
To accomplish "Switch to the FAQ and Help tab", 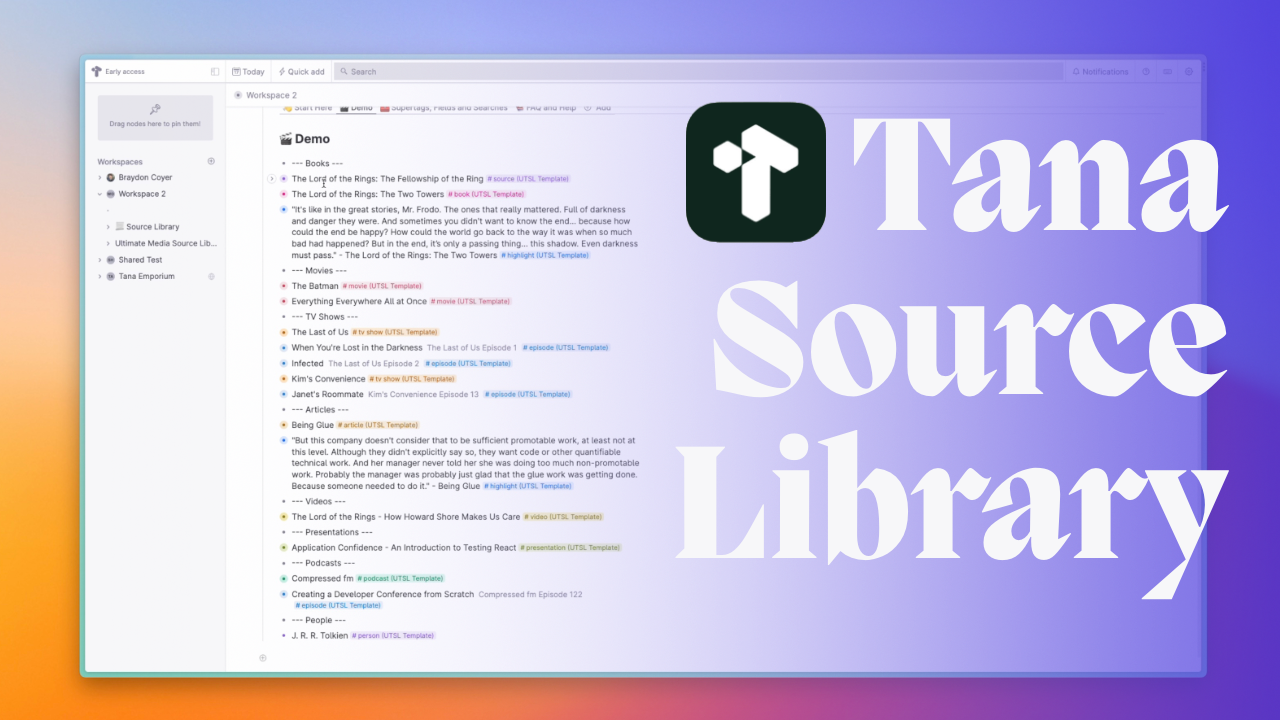I will coord(545,108).
